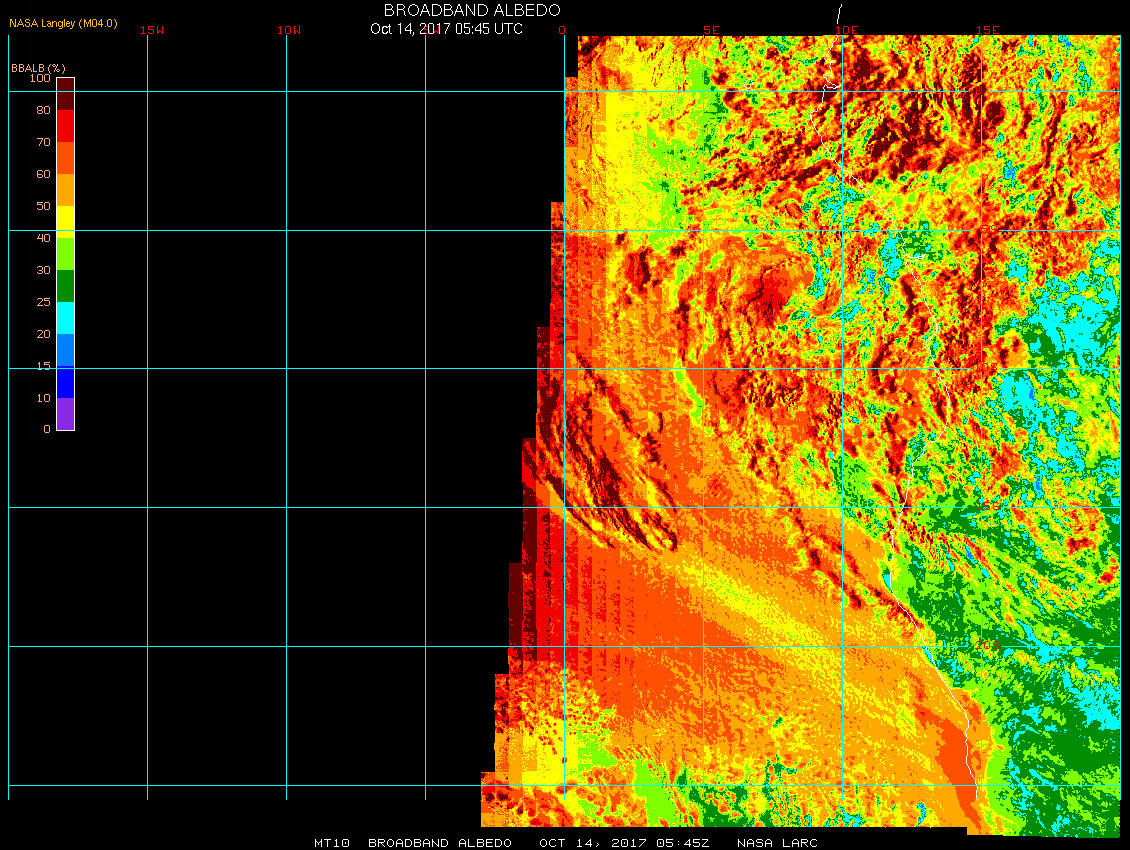Click the light green 30-40 legend swatch
1130x850 pixels.
[x=66, y=254]
